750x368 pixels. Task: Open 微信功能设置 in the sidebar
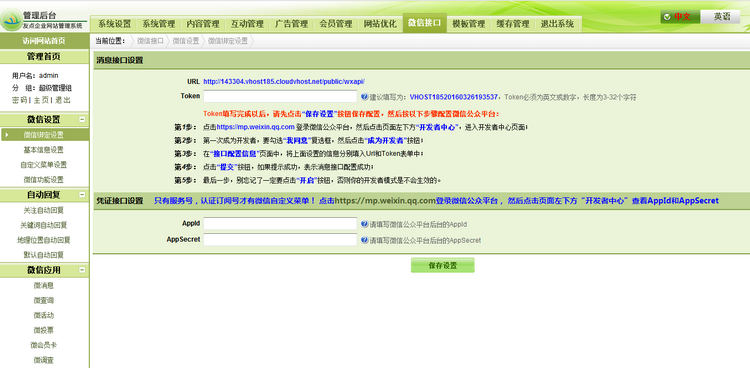point(44,180)
